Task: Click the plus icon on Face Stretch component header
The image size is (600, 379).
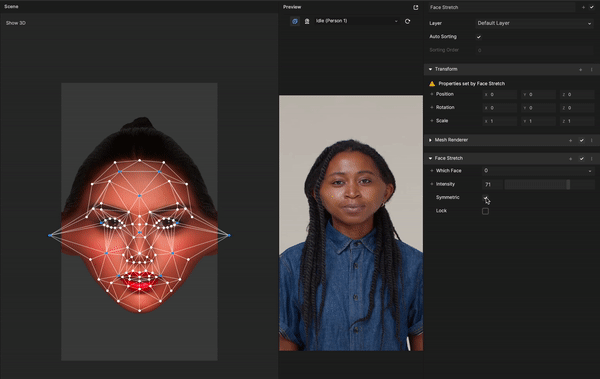Action: [571, 159]
